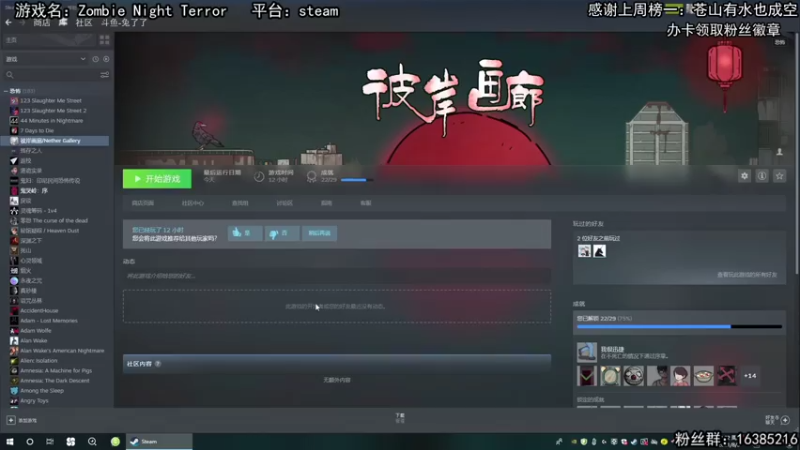Click the Home button in library sidebar
The height and width of the screenshot is (450, 800).
click(48, 40)
